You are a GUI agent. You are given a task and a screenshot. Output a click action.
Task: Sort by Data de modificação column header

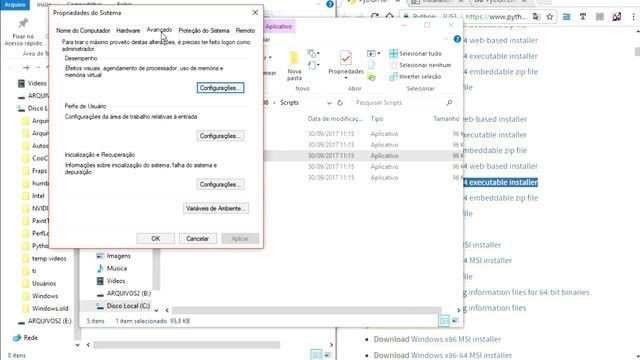pyautogui.click(x=335, y=119)
